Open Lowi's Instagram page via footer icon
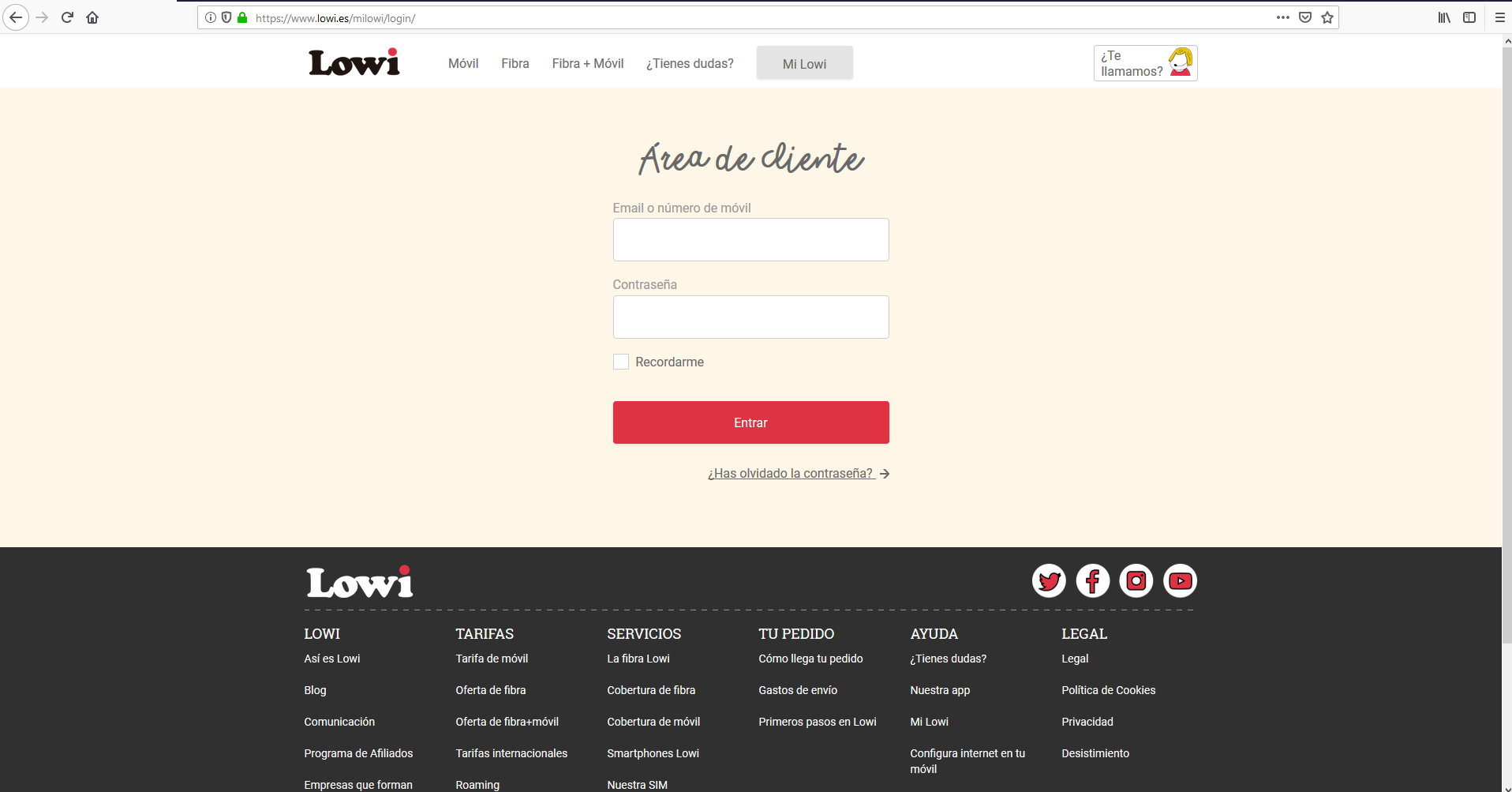This screenshot has height=792, width=1512. (1136, 580)
